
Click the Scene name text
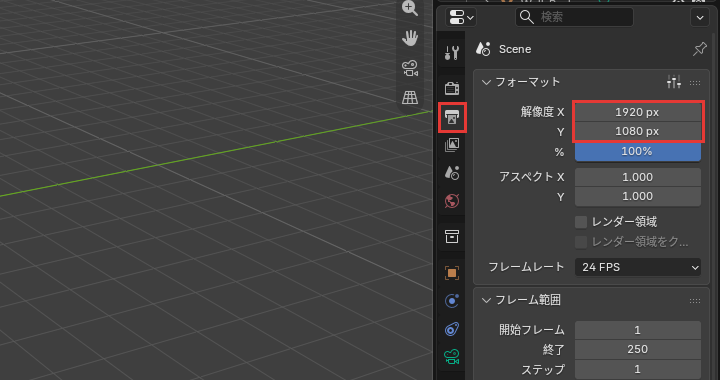pos(515,49)
